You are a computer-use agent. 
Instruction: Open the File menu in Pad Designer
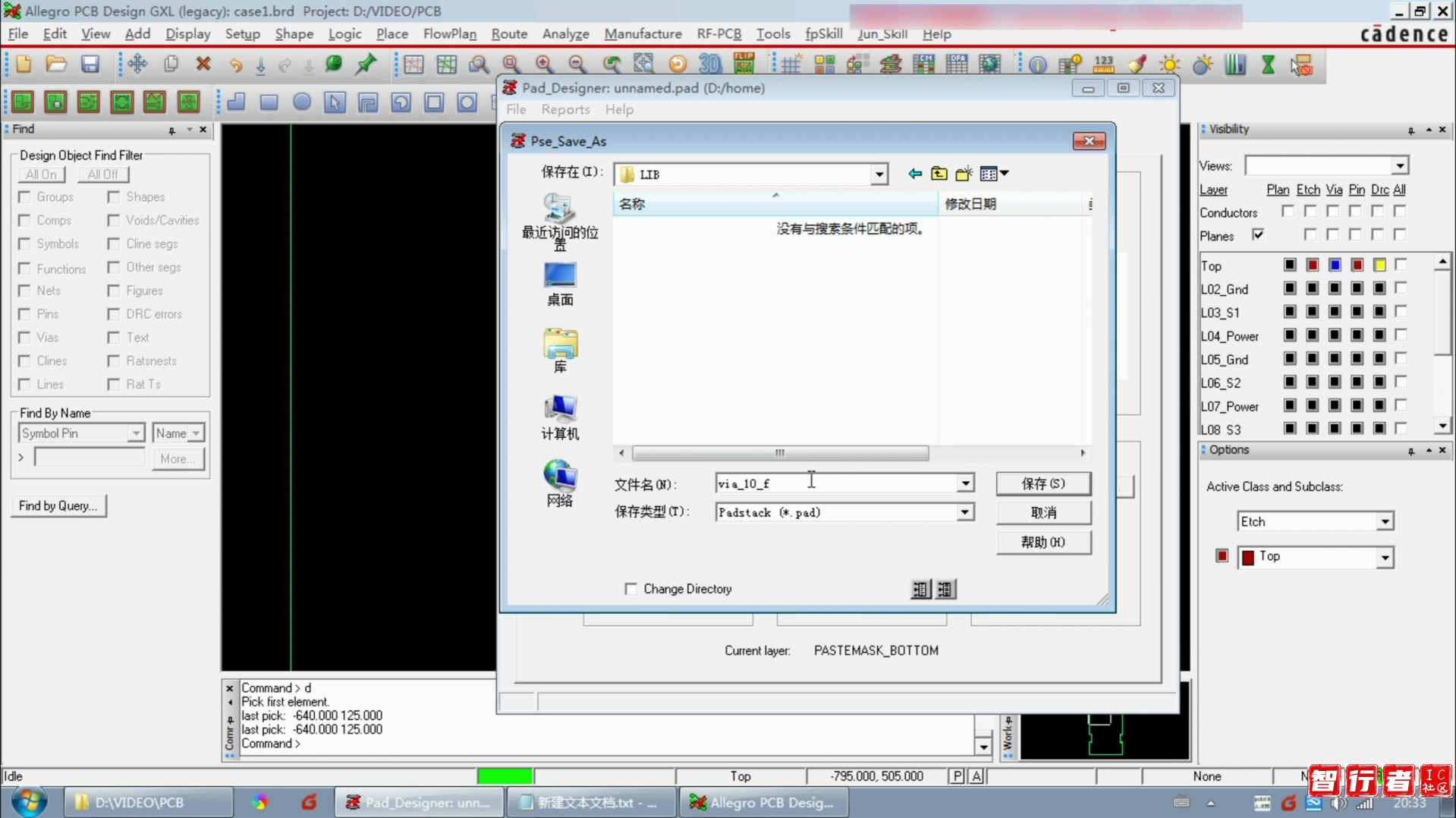tap(516, 109)
